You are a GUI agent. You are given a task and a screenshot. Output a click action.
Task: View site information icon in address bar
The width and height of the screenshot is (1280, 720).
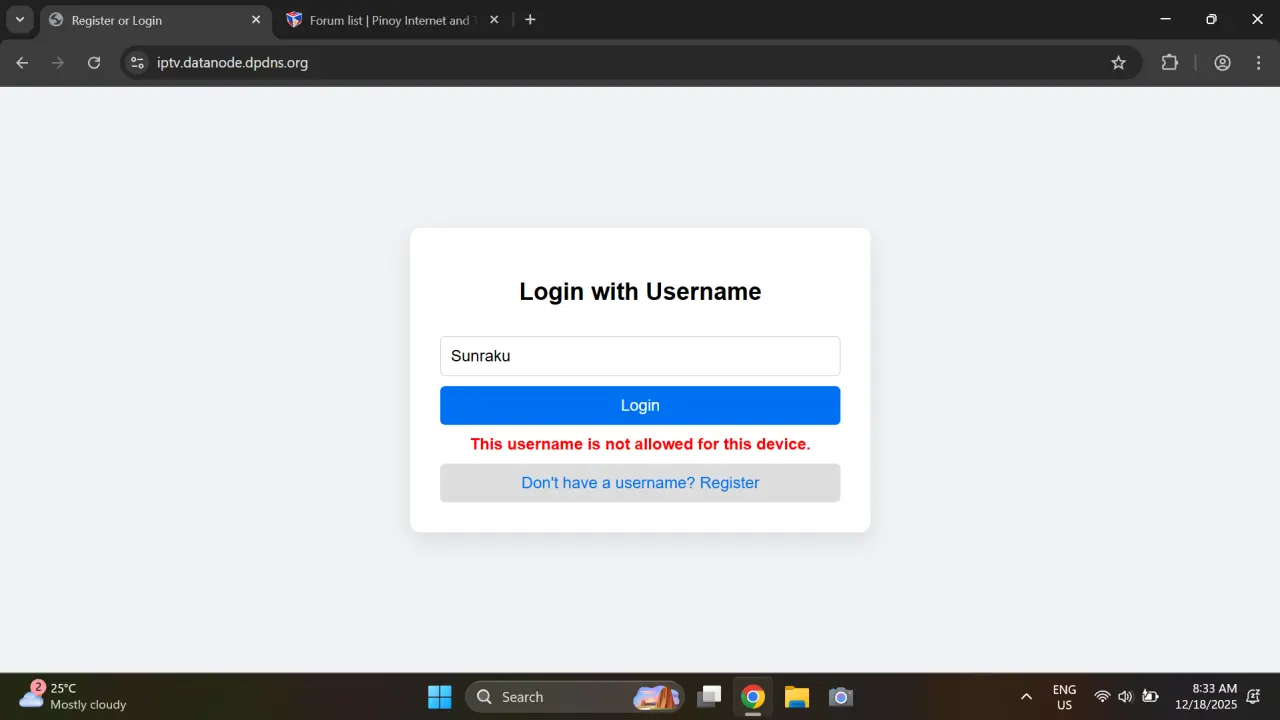[137, 63]
